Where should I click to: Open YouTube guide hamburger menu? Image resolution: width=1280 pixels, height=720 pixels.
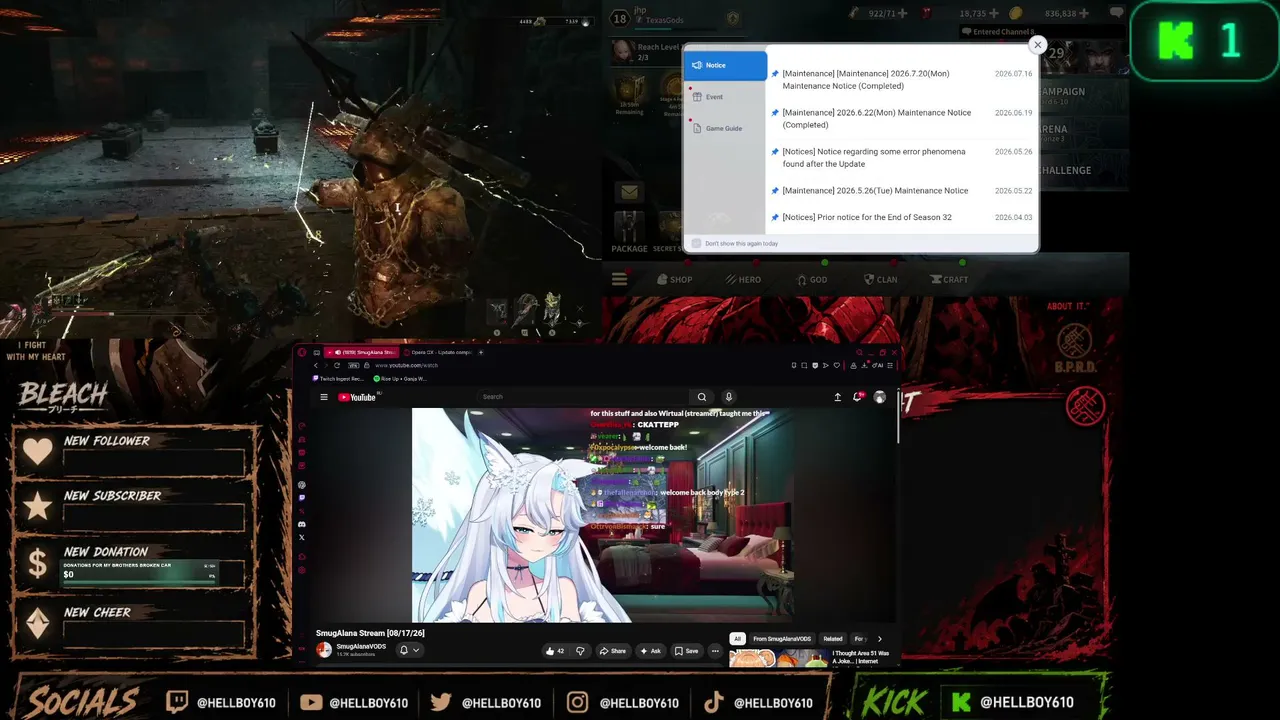coord(324,397)
